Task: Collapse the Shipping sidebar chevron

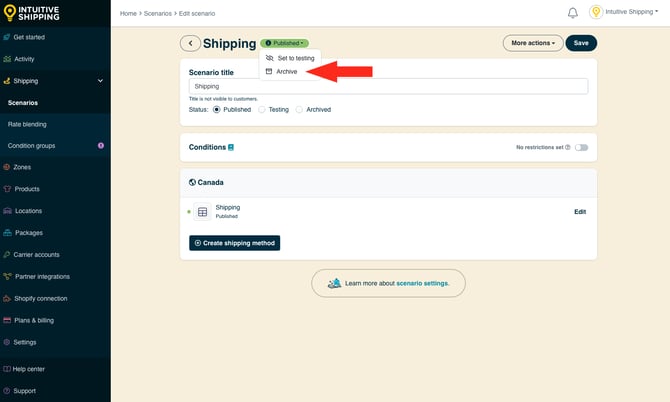Action: [100, 81]
